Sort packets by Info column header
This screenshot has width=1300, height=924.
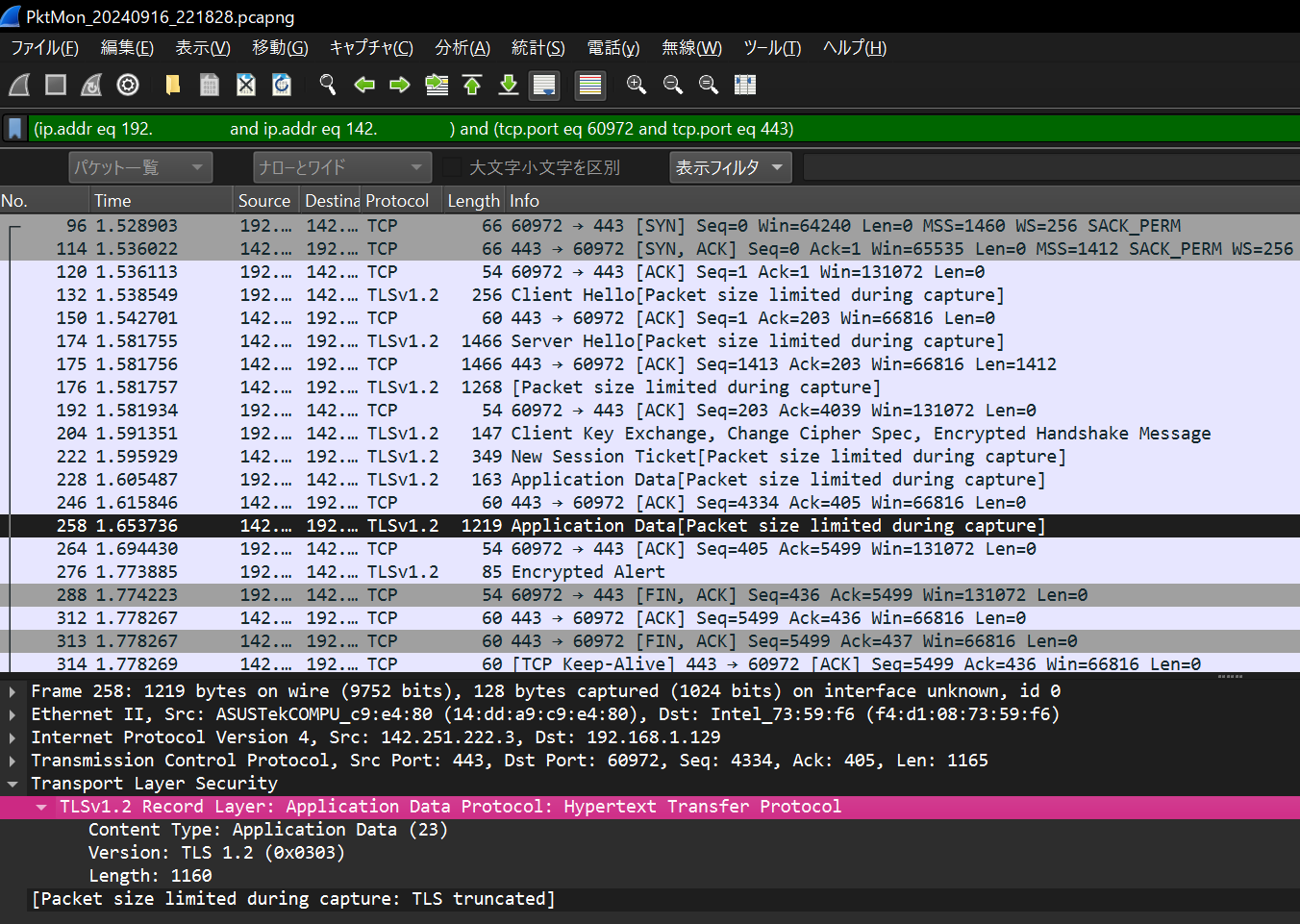point(903,201)
